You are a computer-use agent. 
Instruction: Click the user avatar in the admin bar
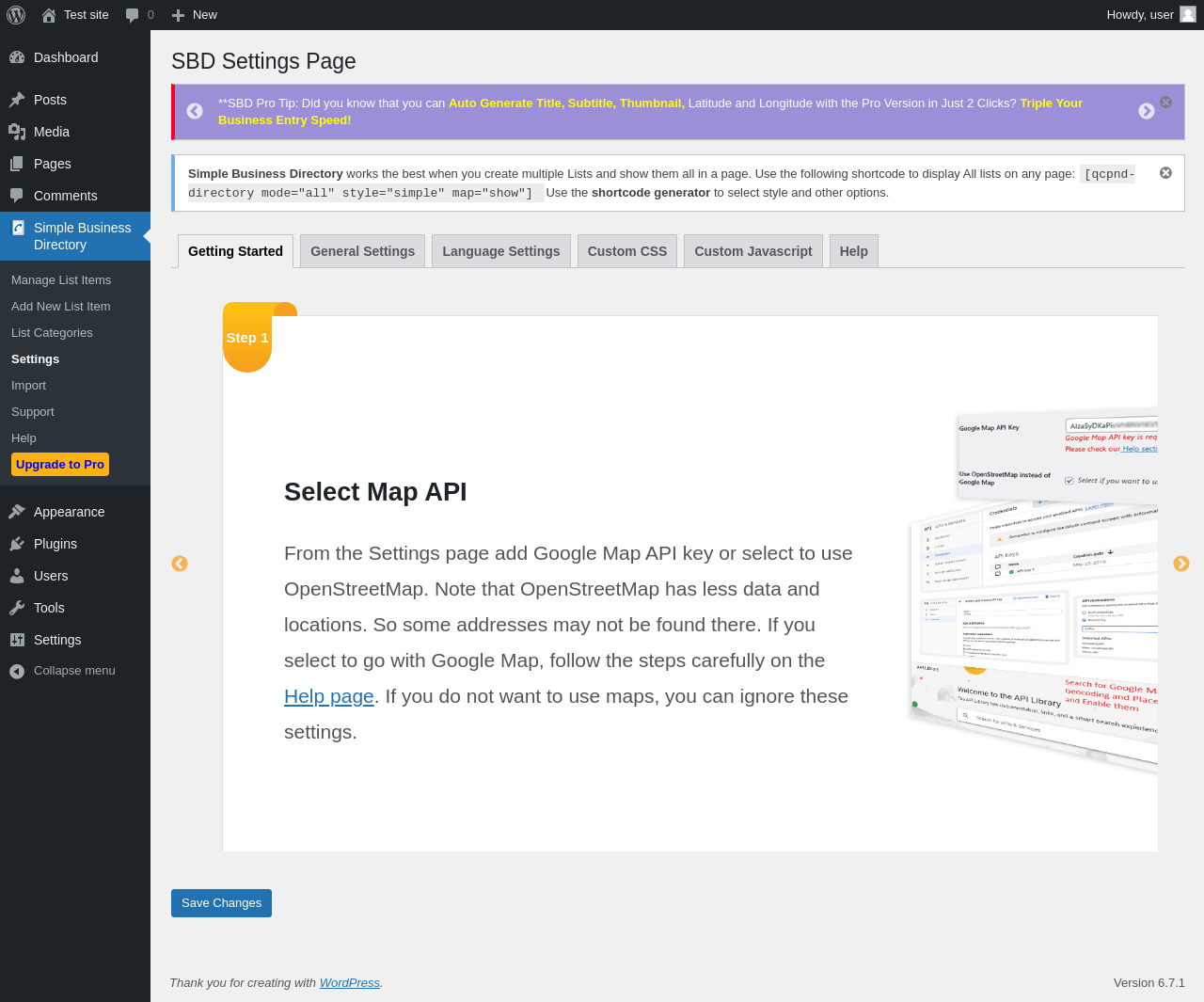(x=1188, y=15)
